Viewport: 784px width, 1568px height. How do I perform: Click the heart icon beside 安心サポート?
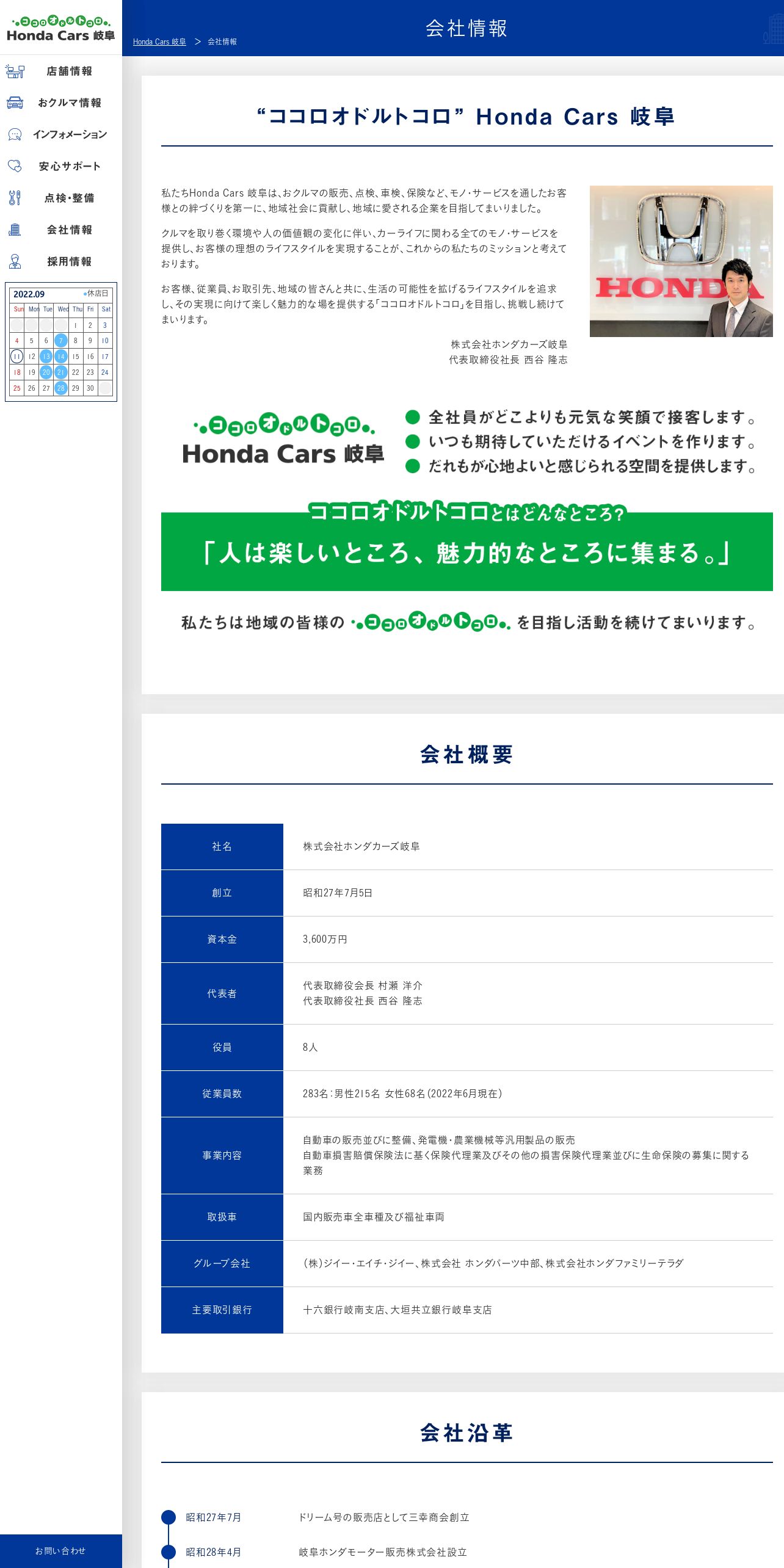coord(15,165)
